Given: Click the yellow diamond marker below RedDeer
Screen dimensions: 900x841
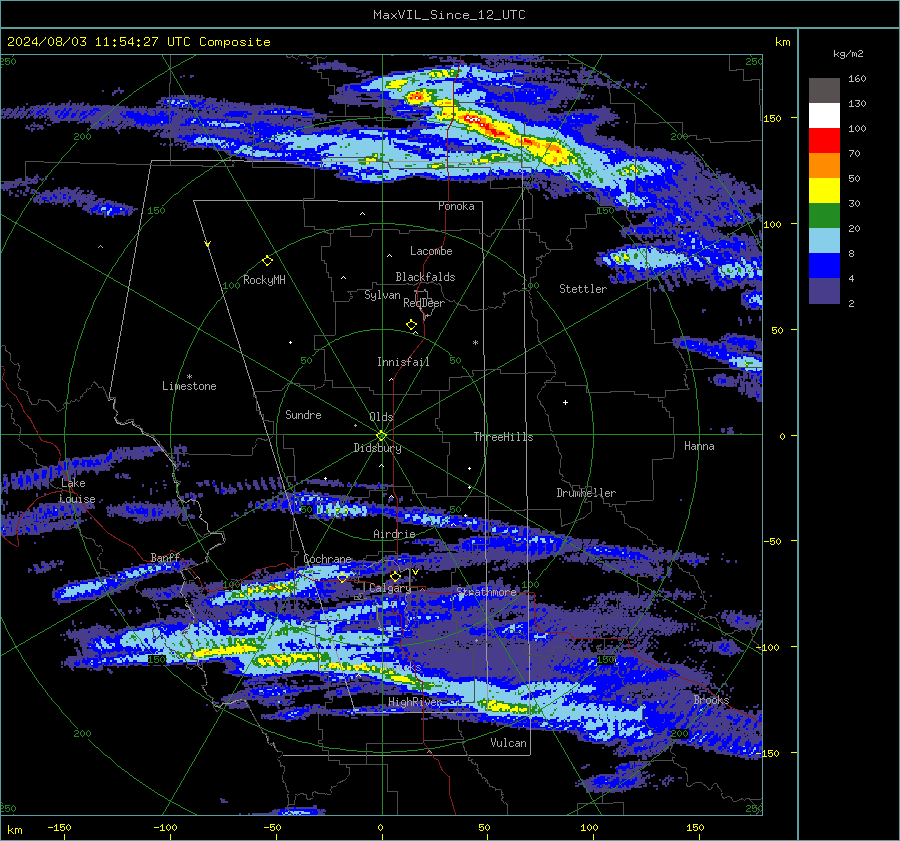Looking at the screenshot, I should (x=411, y=324).
